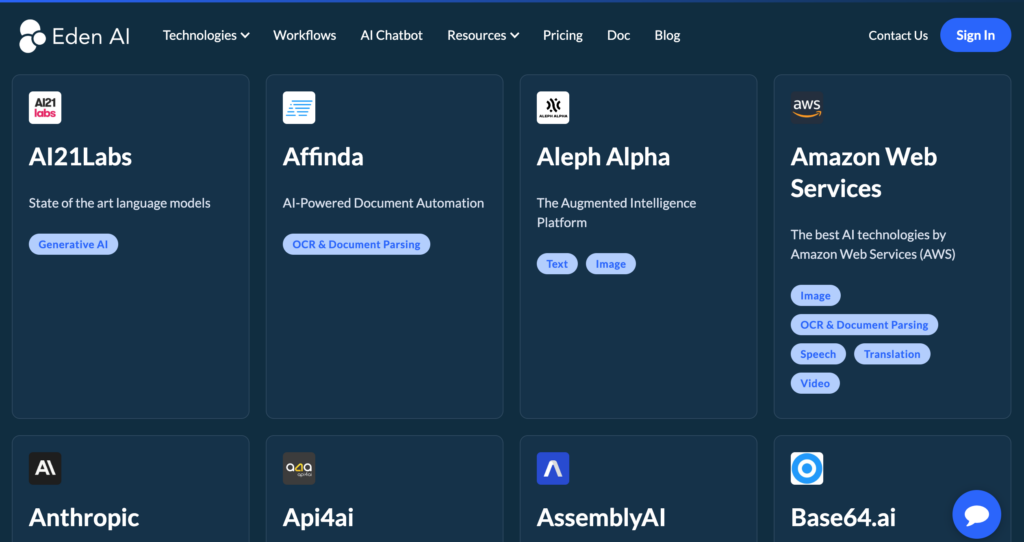1024x542 pixels.
Task: Select Affinda's OCR & Document Parsing tag
Action: (x=357, y=244)
